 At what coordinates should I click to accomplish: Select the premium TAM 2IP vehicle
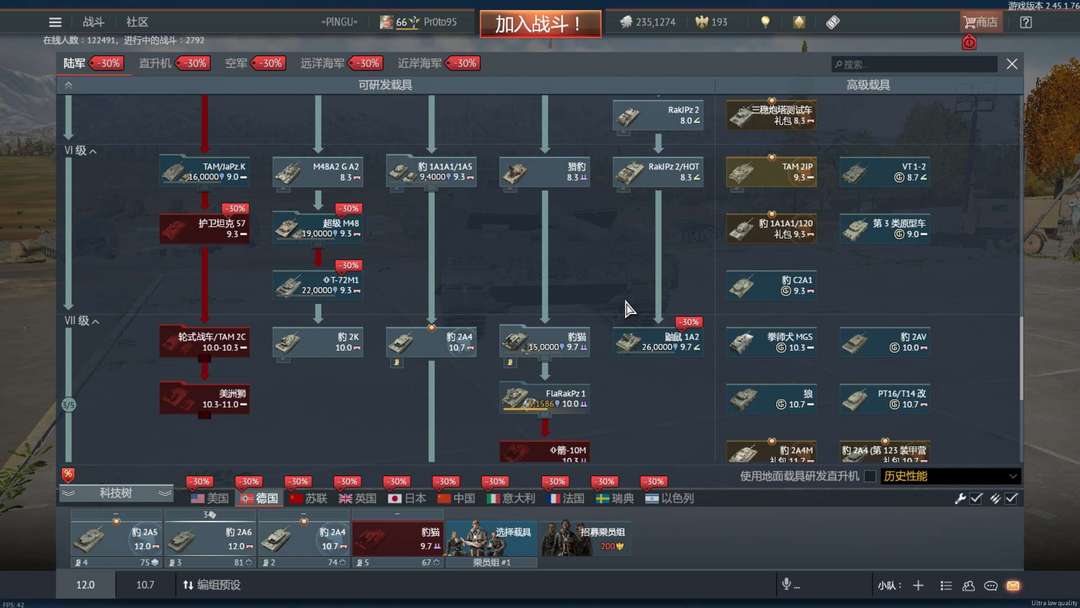[771, 171]
